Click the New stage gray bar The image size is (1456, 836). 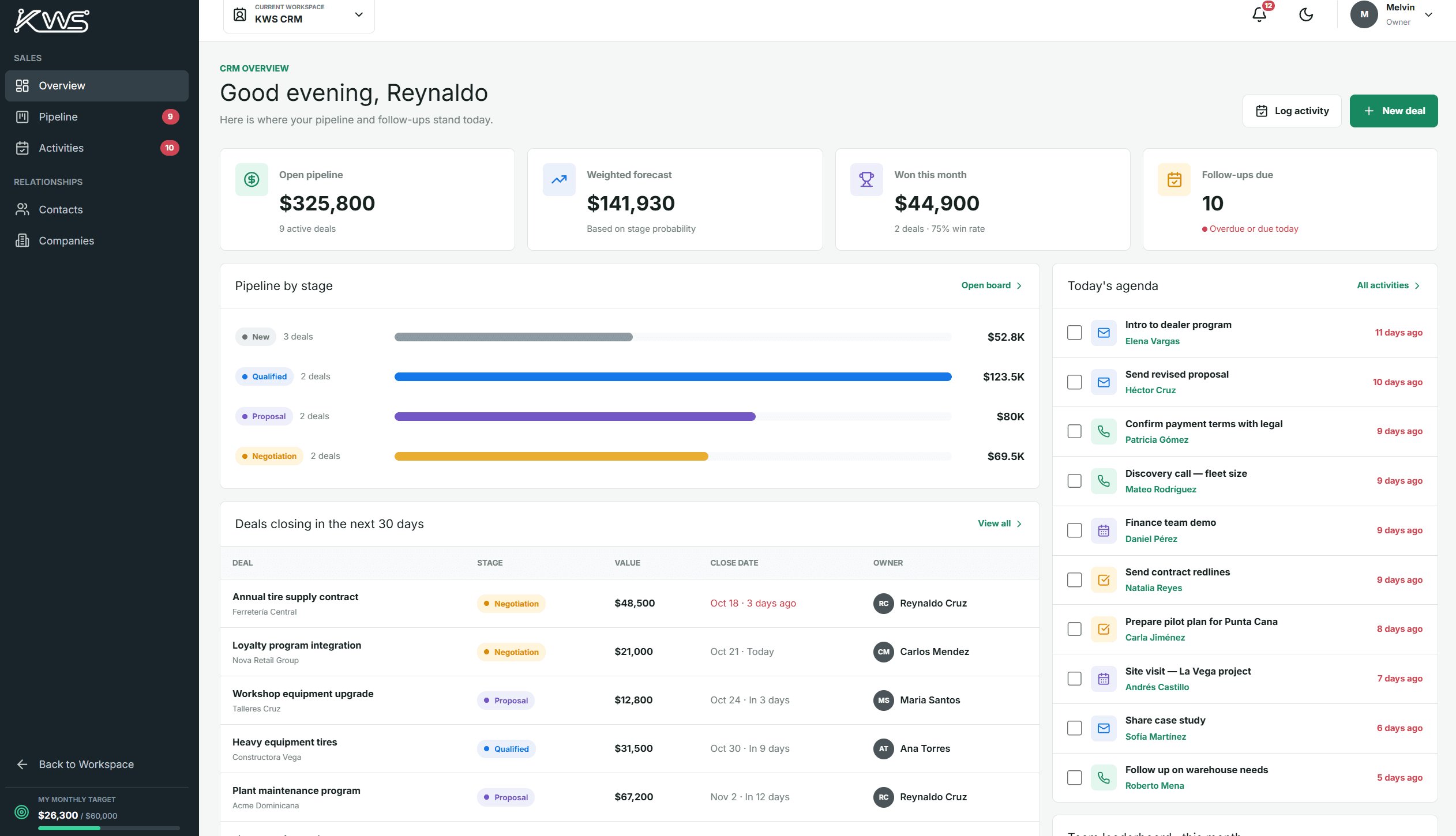513,337
